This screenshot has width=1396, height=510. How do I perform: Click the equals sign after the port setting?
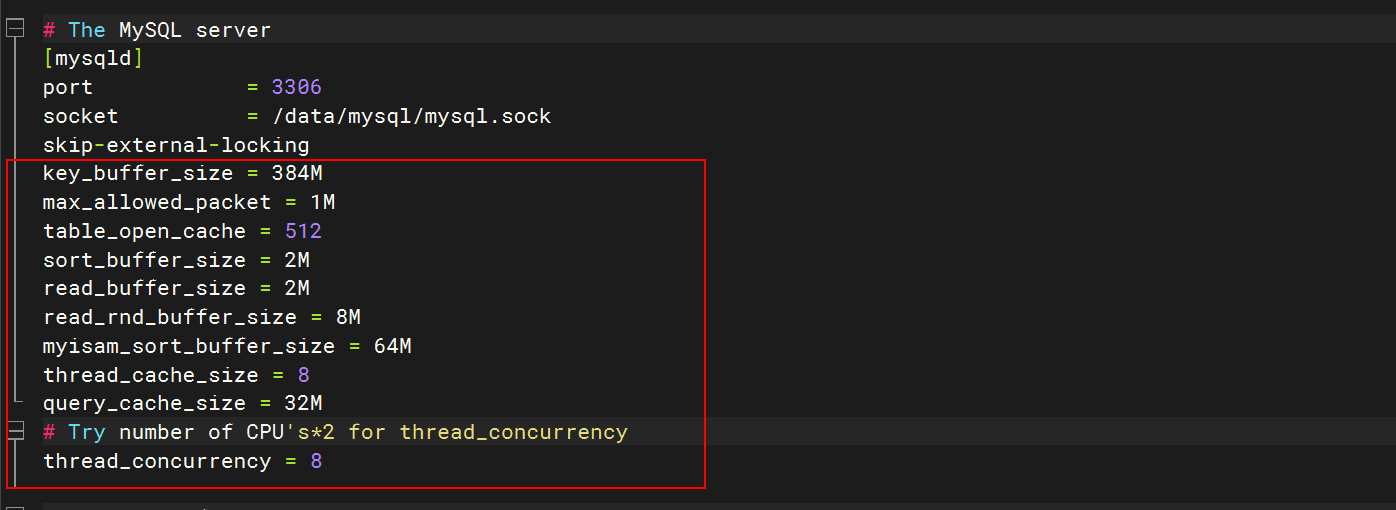pos(252,87)
